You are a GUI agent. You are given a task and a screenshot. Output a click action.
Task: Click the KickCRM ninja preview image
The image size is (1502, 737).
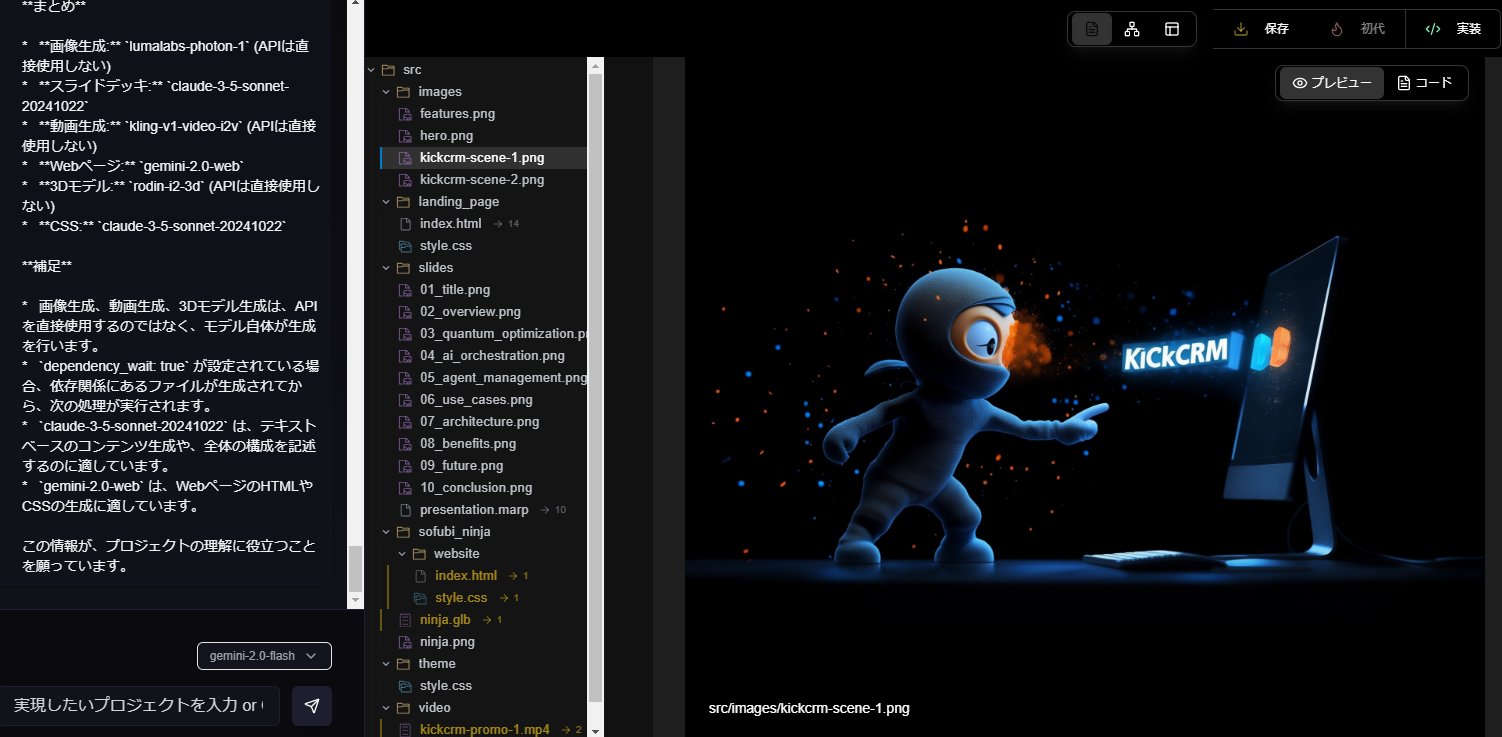tap(1084, 398)
